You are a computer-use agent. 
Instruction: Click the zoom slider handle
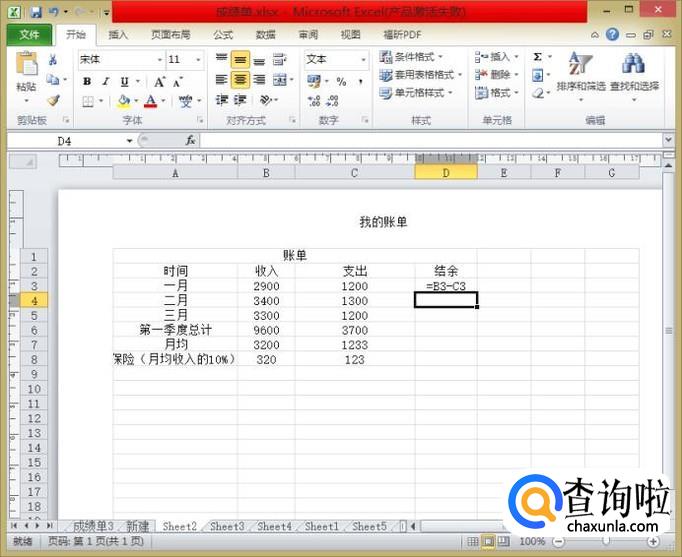pyautogui.click(x=605, y=541)
